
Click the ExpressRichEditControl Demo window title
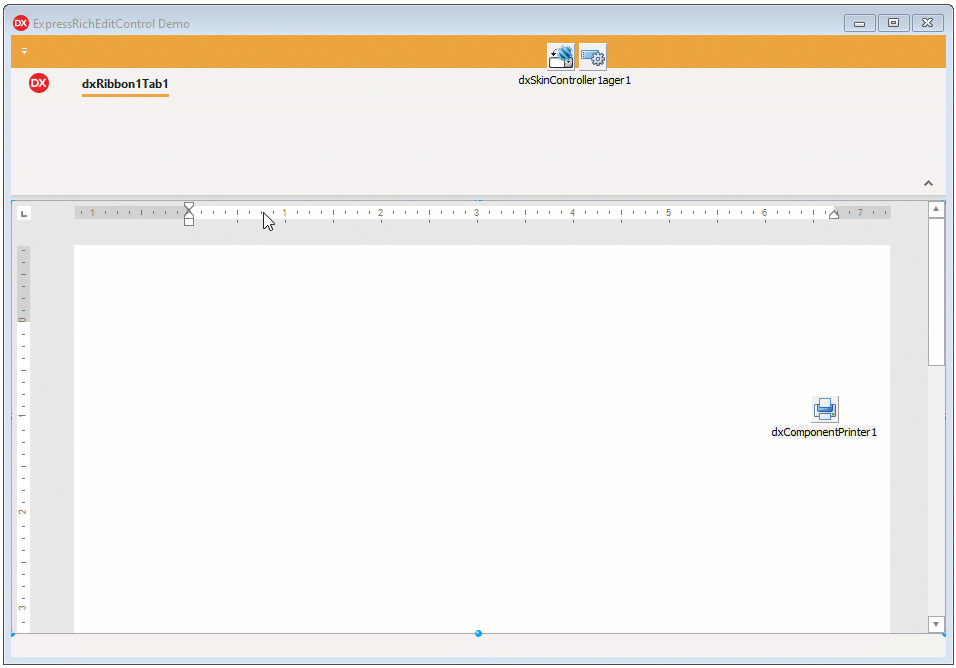(x=112, y=24)
